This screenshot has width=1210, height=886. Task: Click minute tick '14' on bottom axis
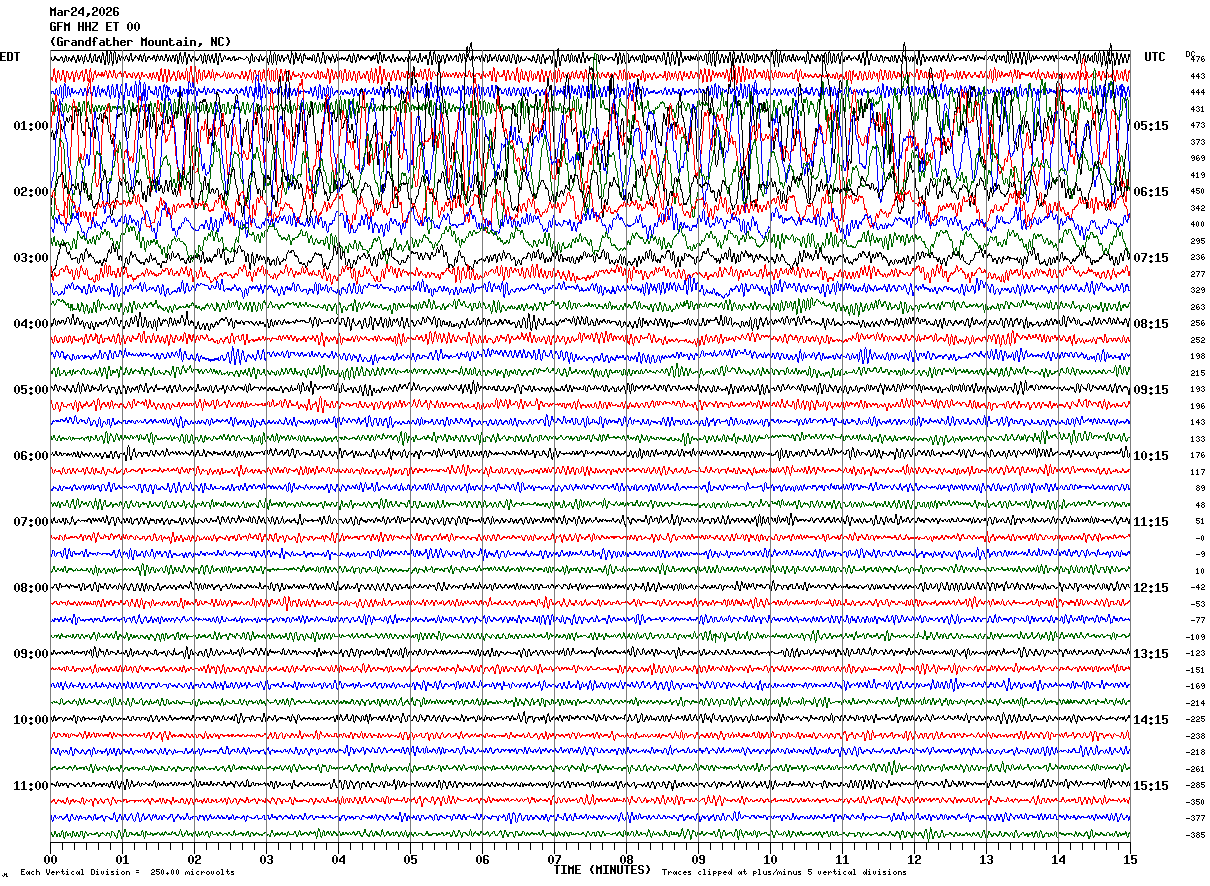[x=1058, y=859]
